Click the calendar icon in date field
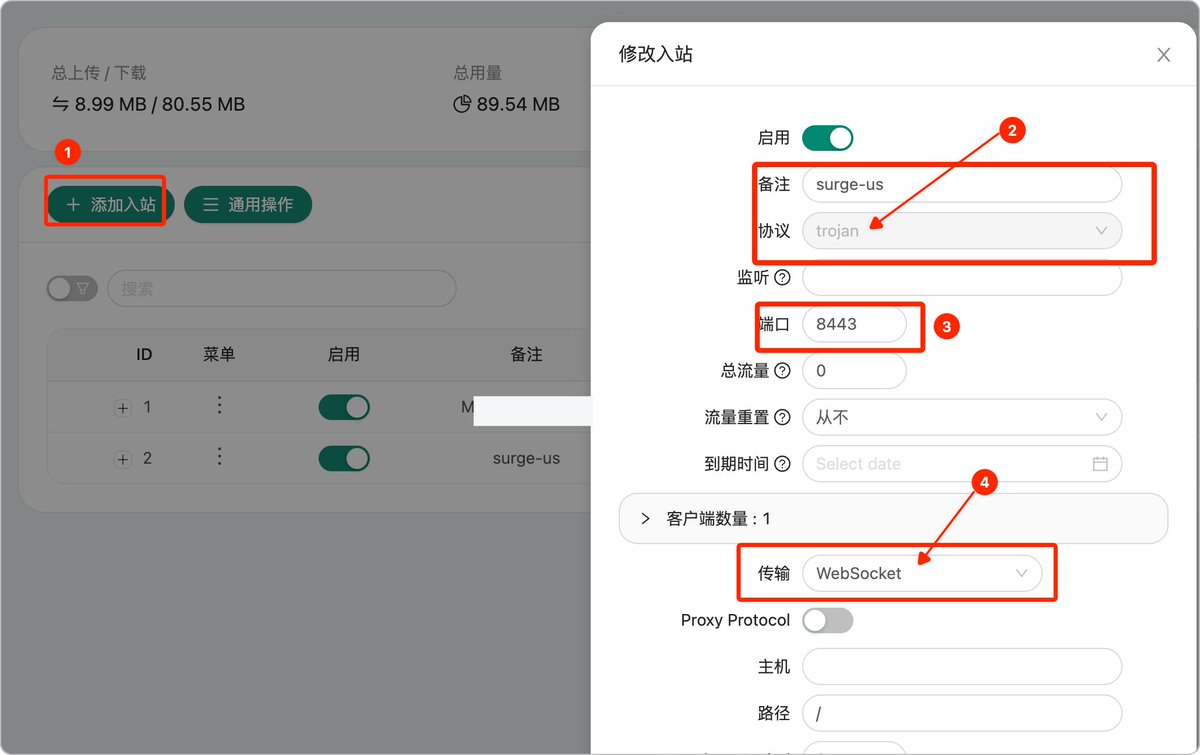The image size is (1200, 755). click(1100, 463)
